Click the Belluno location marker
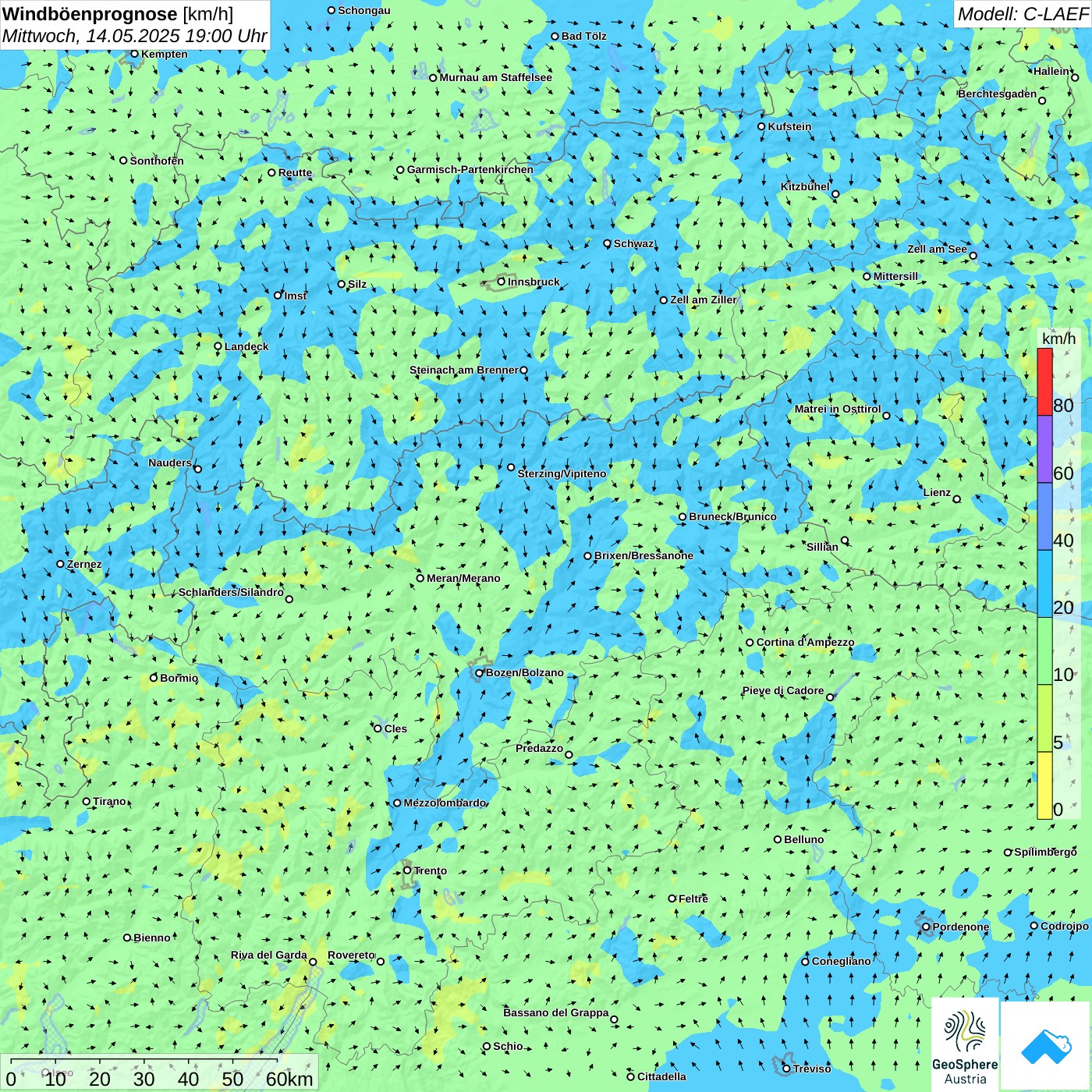1092x1092 pixels. coord(778,839)
